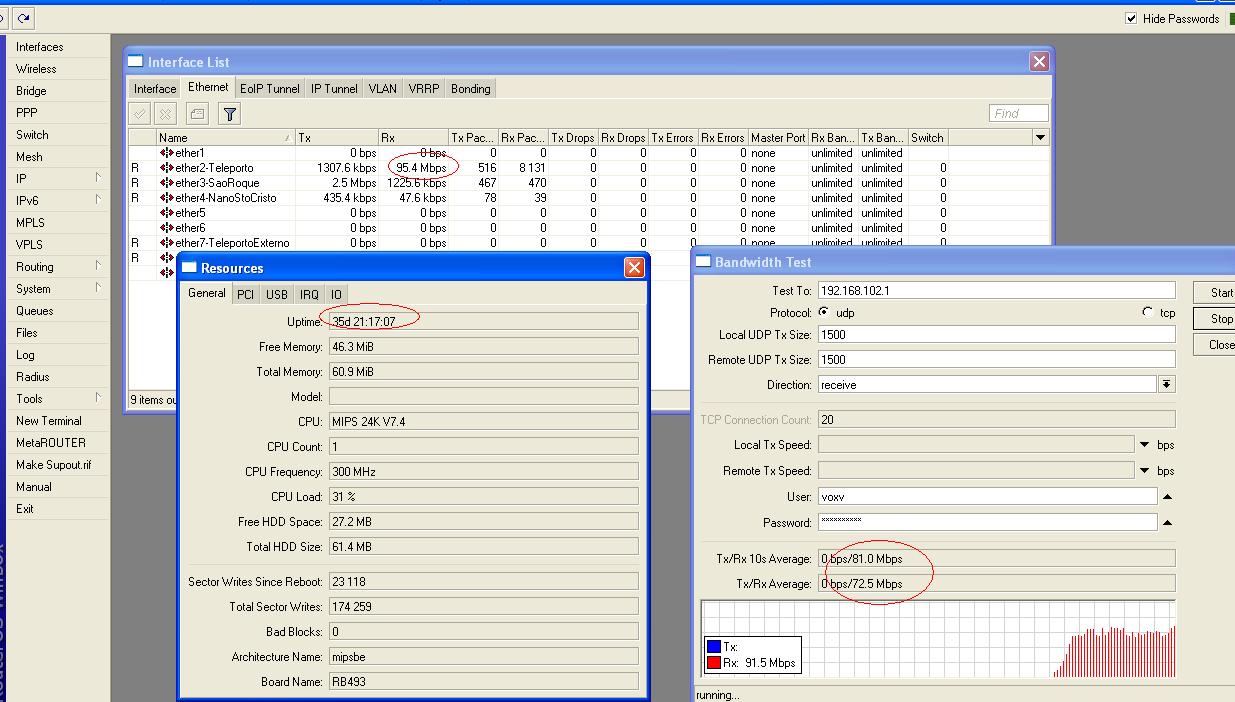Image resolution: width=1235 pixels, height=702 pixels.
Task: Open the Wireless menu in sidebar
Action: point(36,69)
